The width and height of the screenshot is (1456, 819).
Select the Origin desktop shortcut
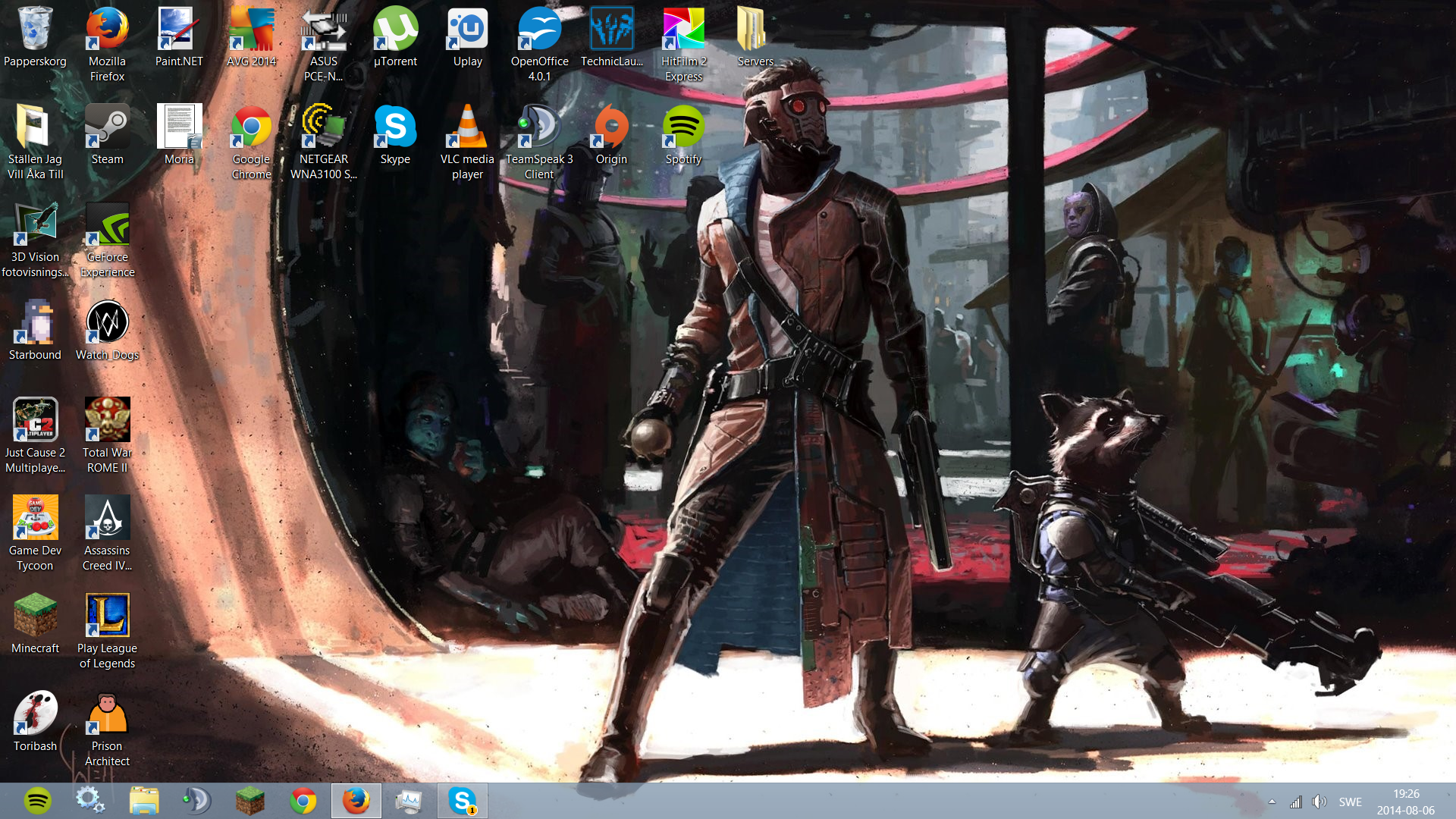pos(612,134)
